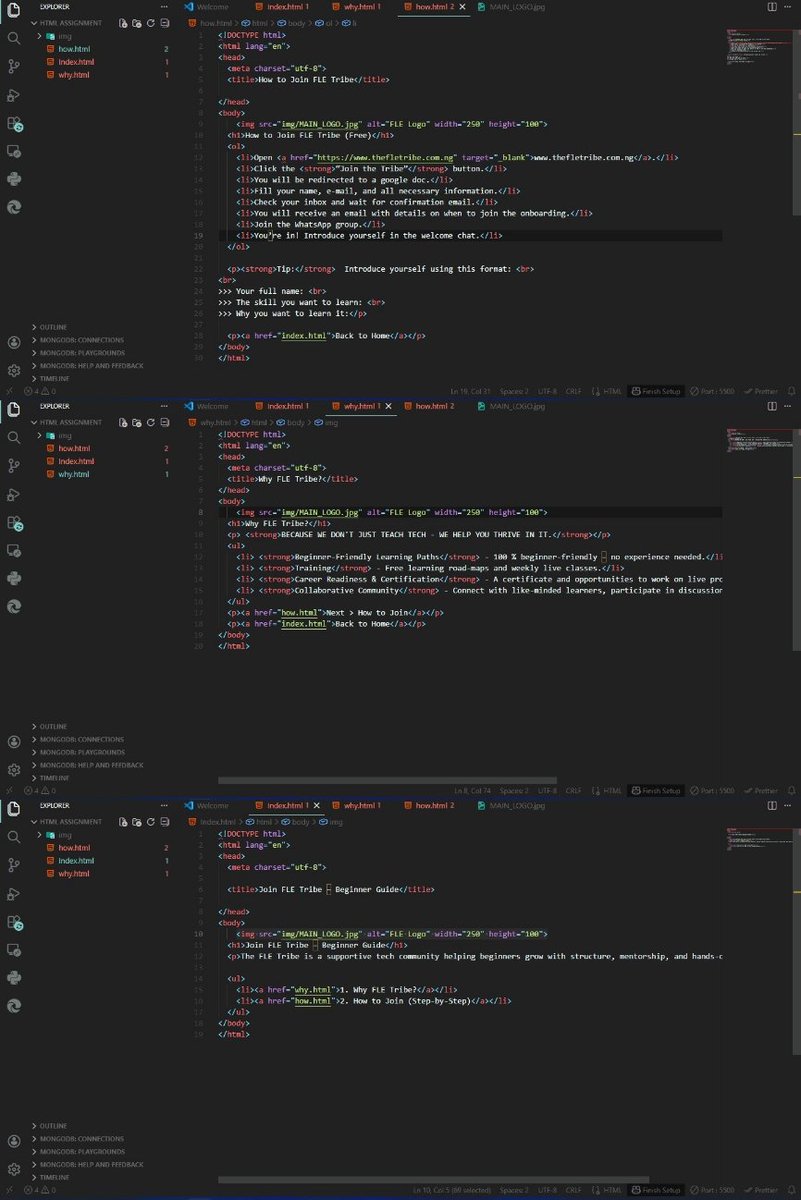The image size is (801, 1200).
Task: Click New File icon in how.html-active window
Action: click(123, 22)
